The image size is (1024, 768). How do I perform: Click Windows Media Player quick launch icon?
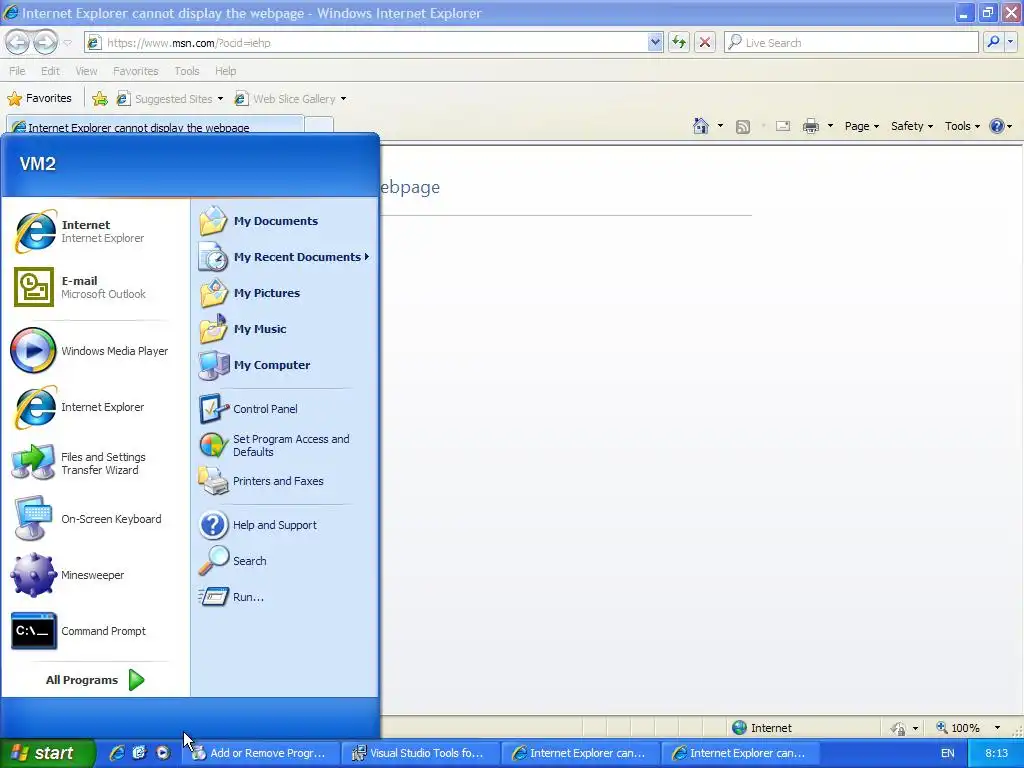point(163,753)
